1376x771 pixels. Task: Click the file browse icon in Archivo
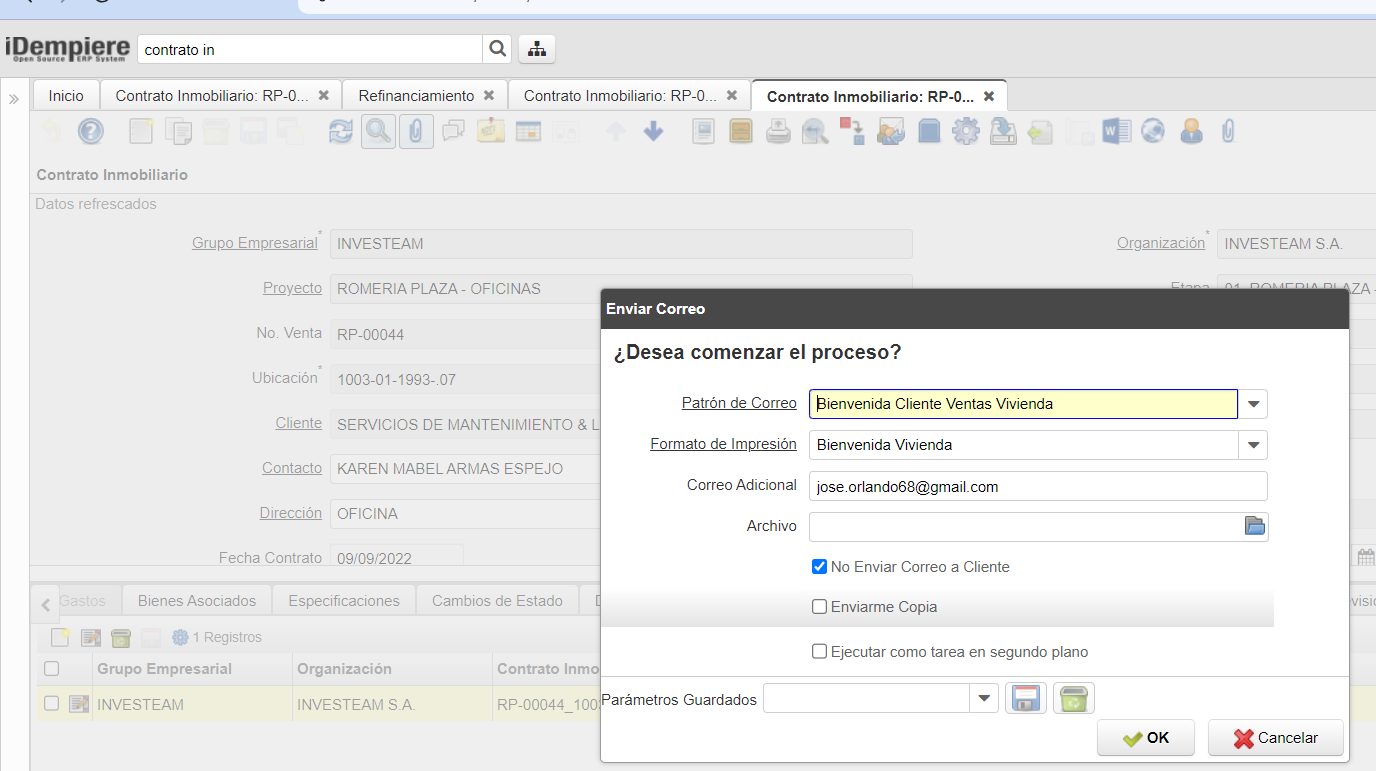(x=1254, y=526)
